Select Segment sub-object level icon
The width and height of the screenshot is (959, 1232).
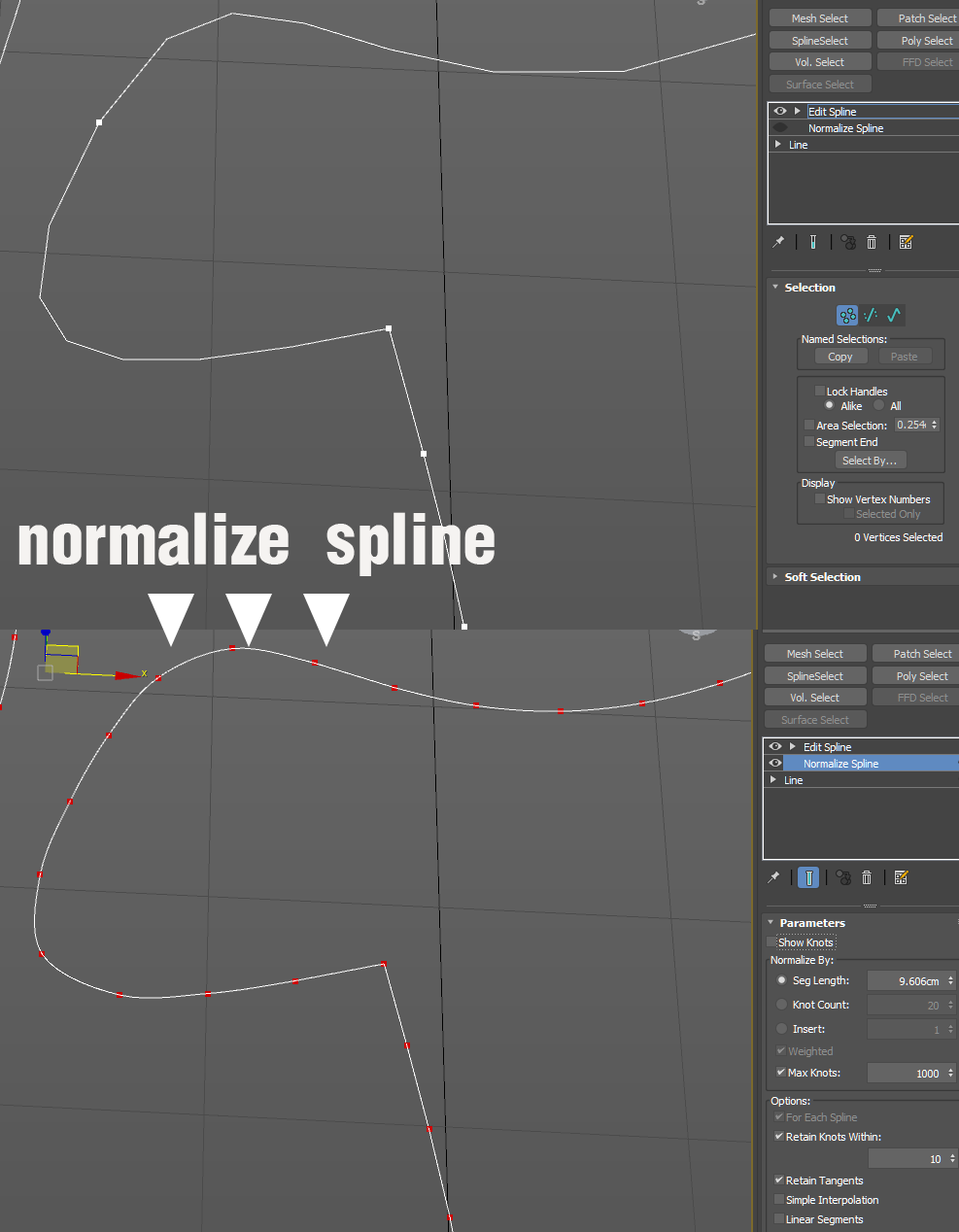871,315
